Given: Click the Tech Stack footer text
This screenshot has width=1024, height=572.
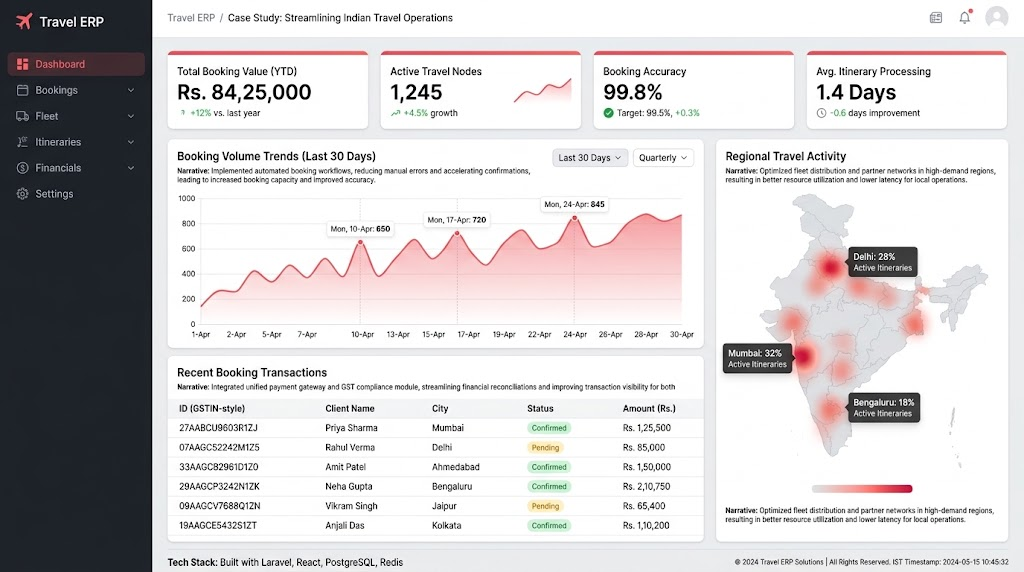Looking at the screenshot, I should pos(285,562).
